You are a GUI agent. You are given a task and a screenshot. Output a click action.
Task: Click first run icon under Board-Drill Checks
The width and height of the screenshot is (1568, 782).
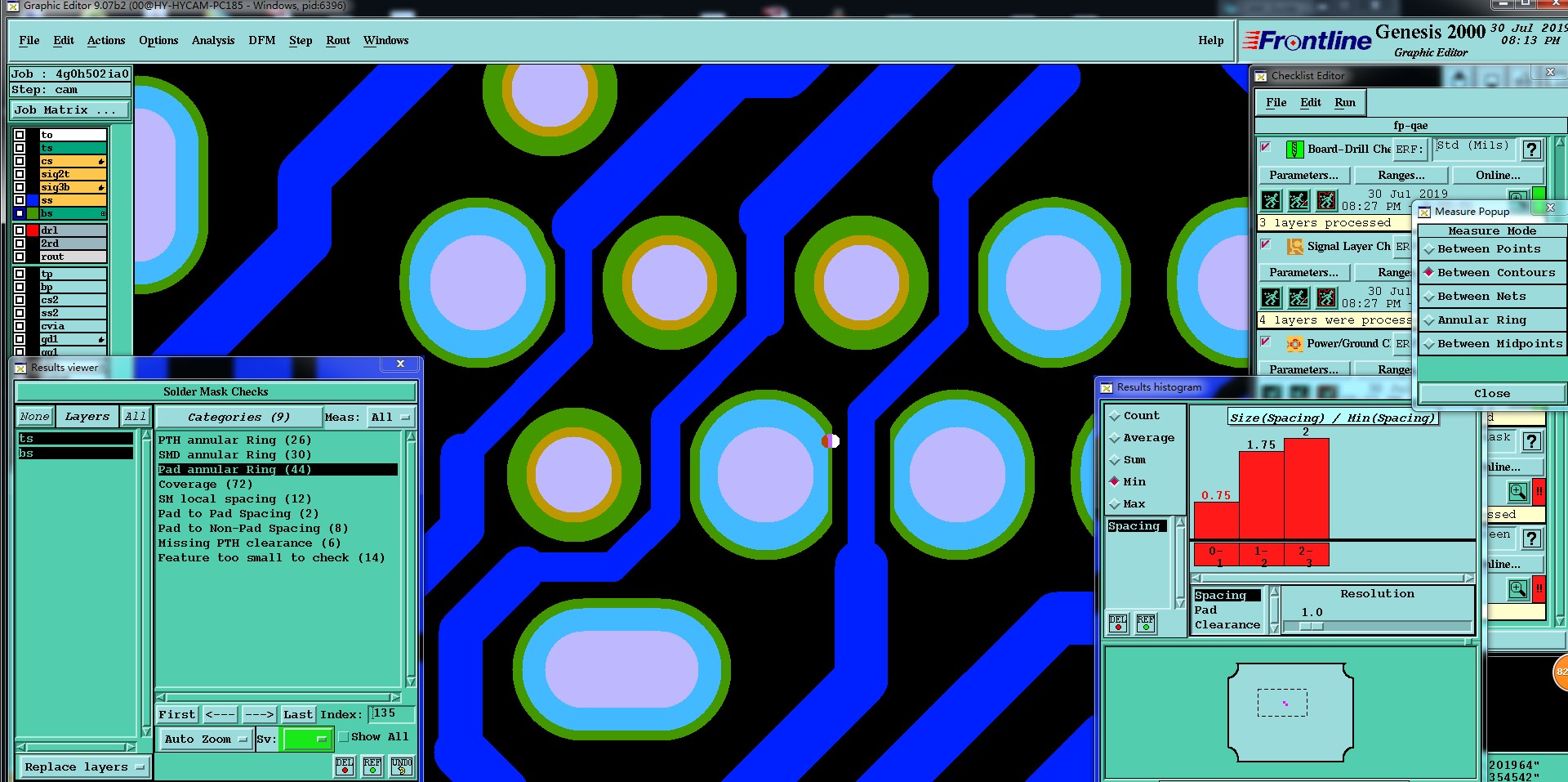click(x=1272, y=200)
